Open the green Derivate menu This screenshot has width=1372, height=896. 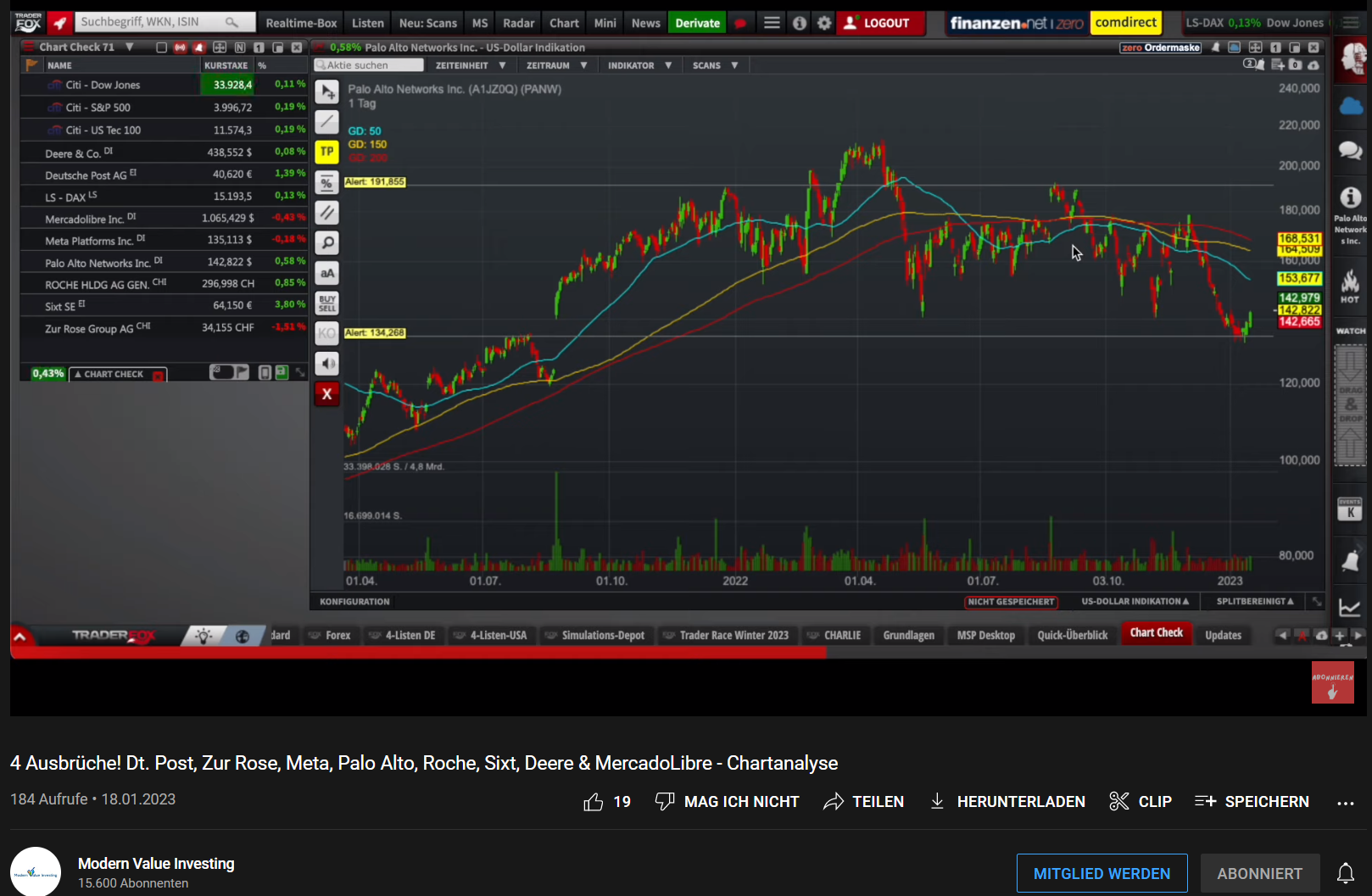coord(697,23)
